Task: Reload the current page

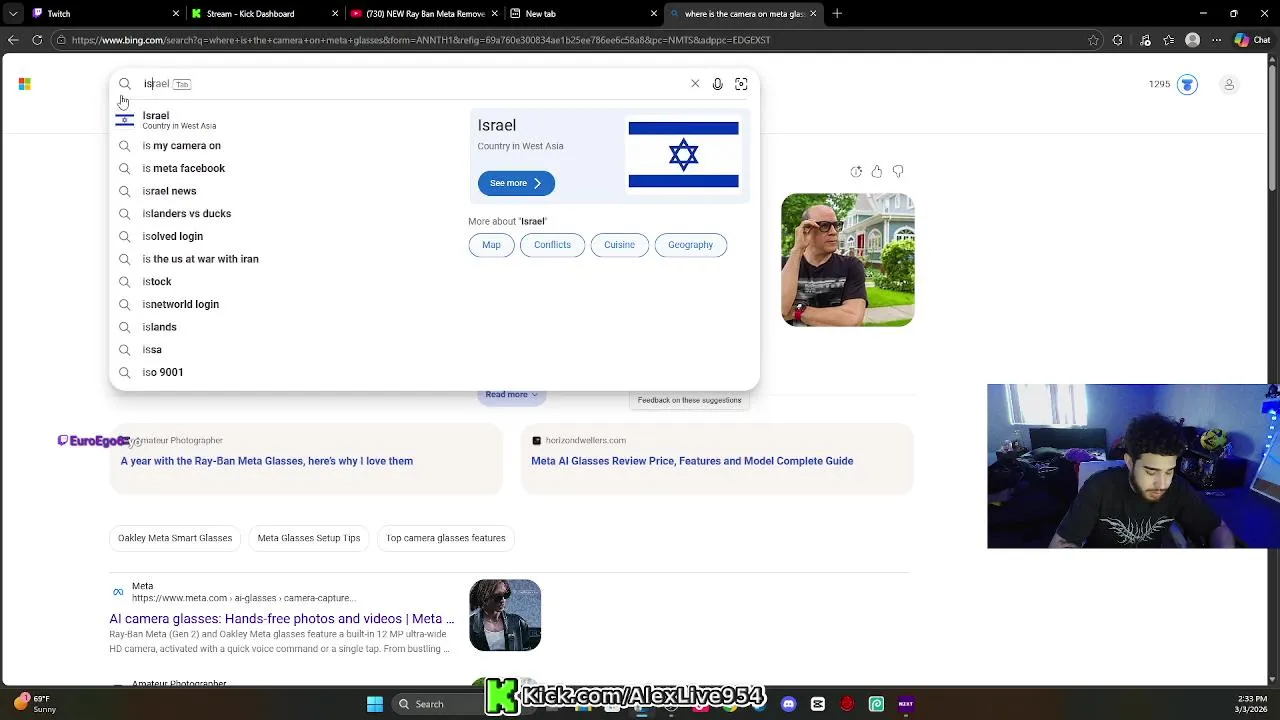Action: click(37, 40)
